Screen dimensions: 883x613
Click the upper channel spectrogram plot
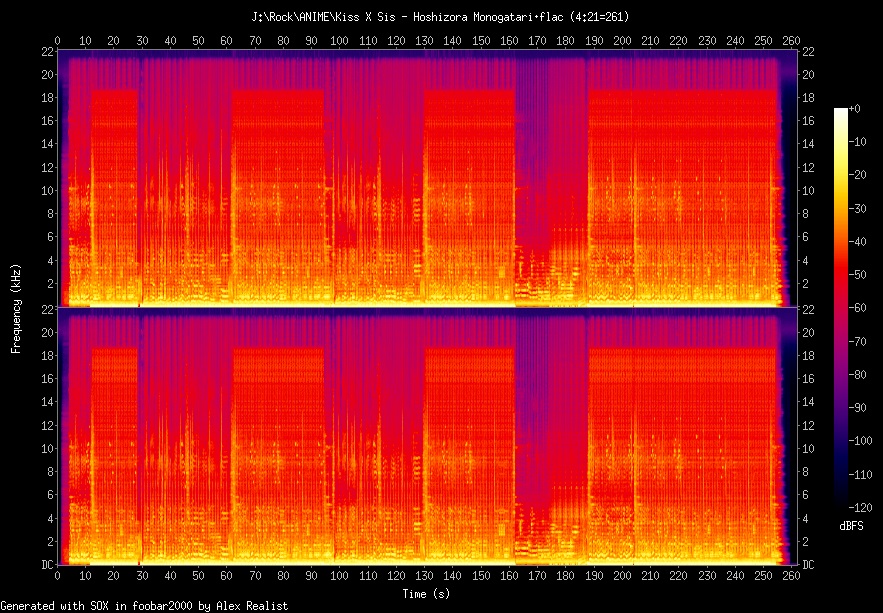point(427,178)
